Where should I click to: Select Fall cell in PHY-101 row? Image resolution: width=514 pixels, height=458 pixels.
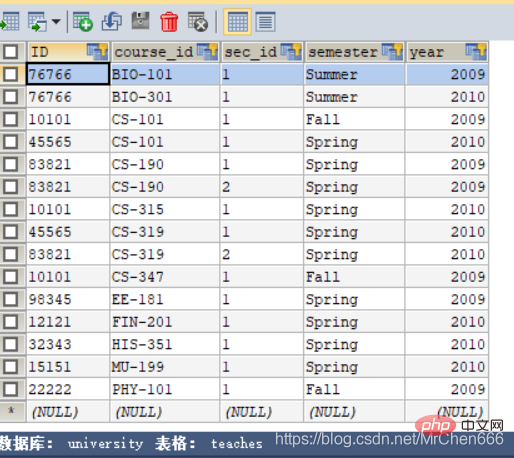click(354, 389)
